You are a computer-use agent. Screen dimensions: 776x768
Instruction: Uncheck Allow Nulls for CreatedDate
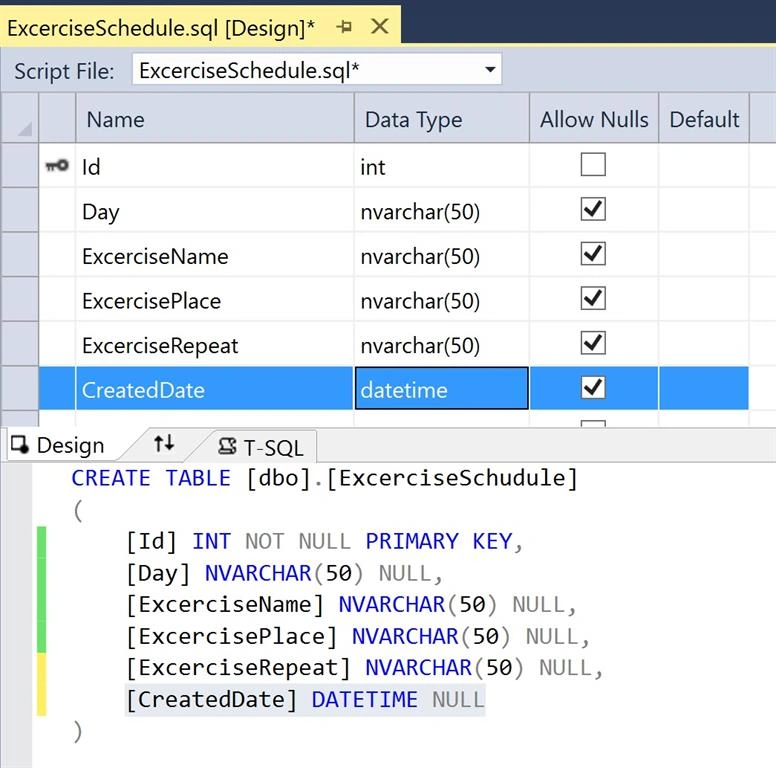click(x=593, y=387)
